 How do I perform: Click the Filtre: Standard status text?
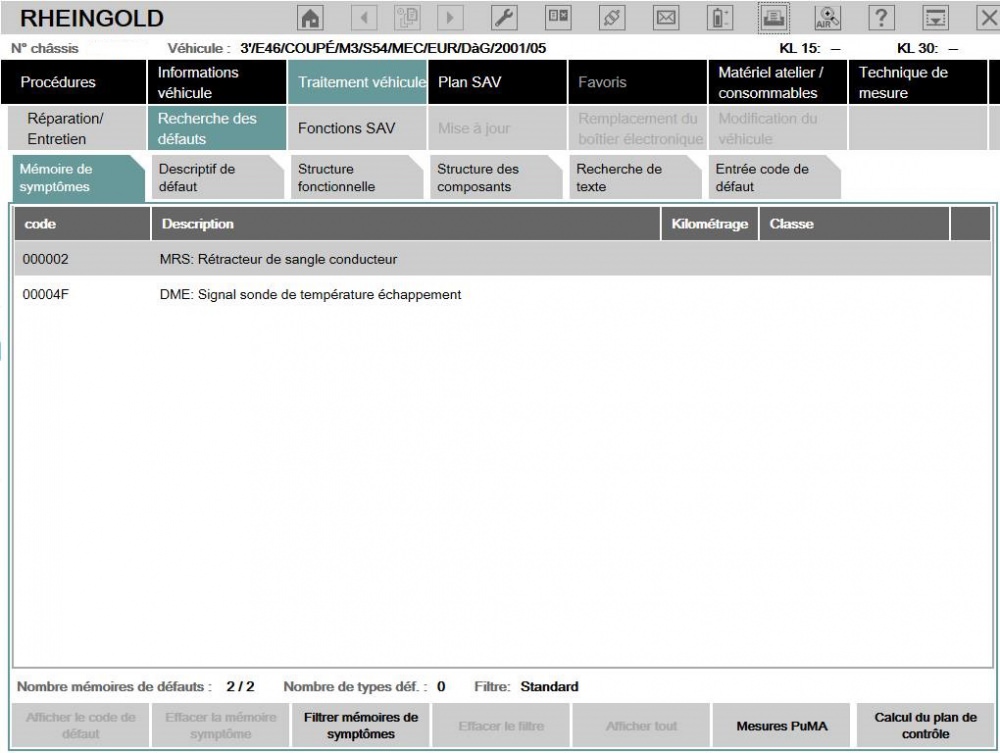pyautogui.click(x=526, y=687)
